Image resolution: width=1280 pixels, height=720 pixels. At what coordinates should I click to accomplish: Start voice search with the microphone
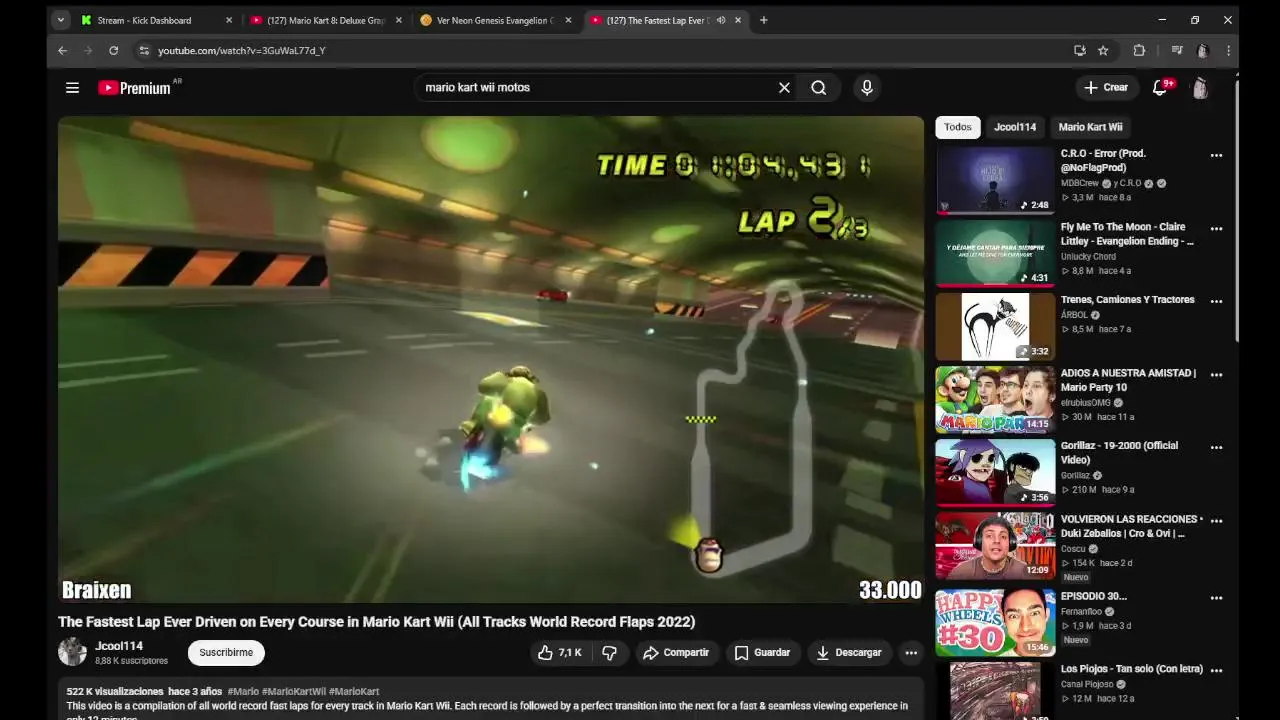pyautogui.click(x=867, y=88)
